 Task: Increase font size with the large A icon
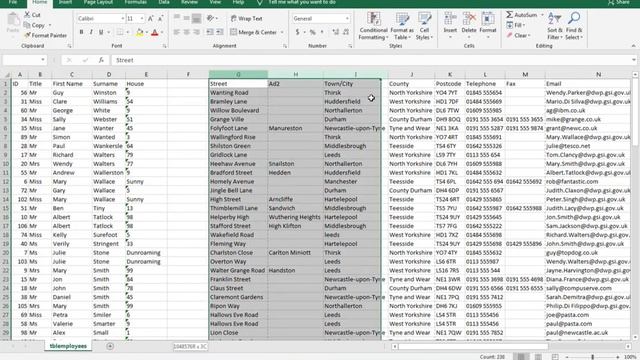point(151,19)
